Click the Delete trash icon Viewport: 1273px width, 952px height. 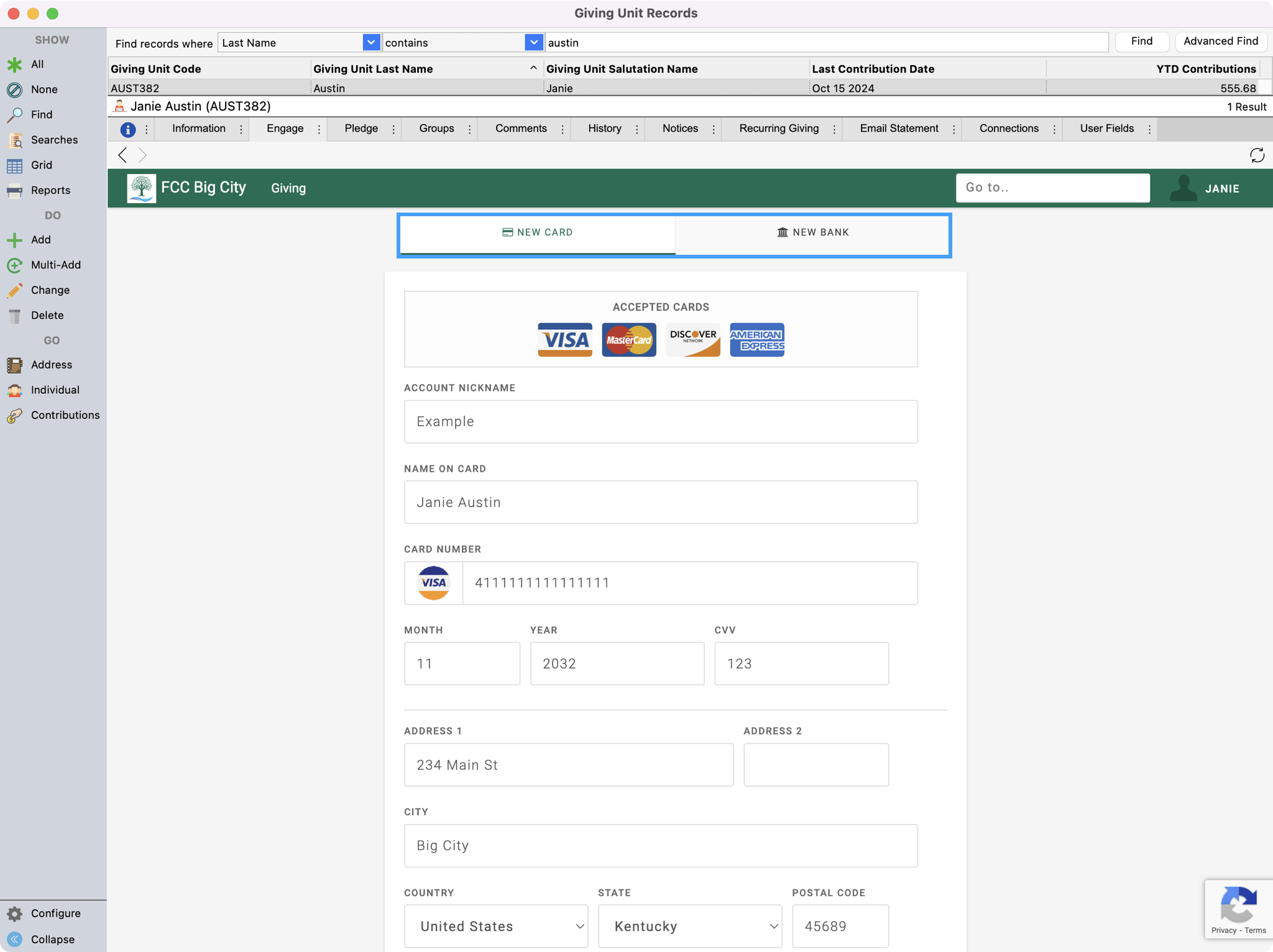tap(15, 316)
